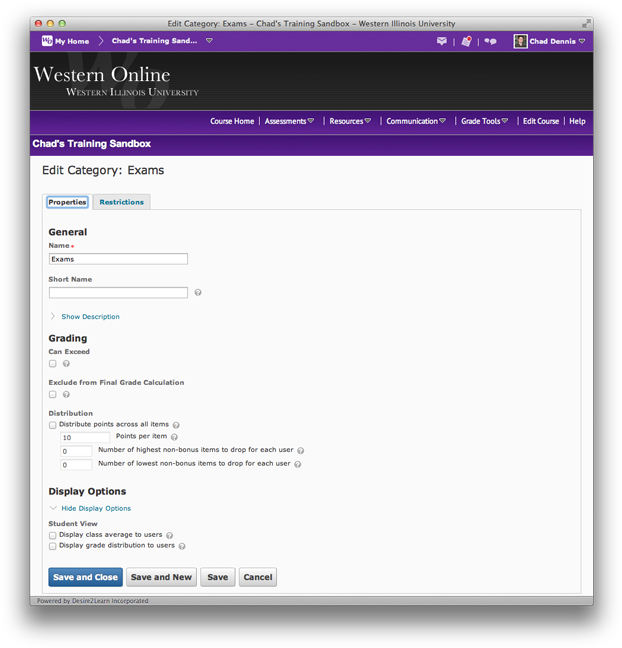The width and height of the screenshot is (622, 648).
Task: Open Edit Course in navbar
Action: click(x=541, y=121)
